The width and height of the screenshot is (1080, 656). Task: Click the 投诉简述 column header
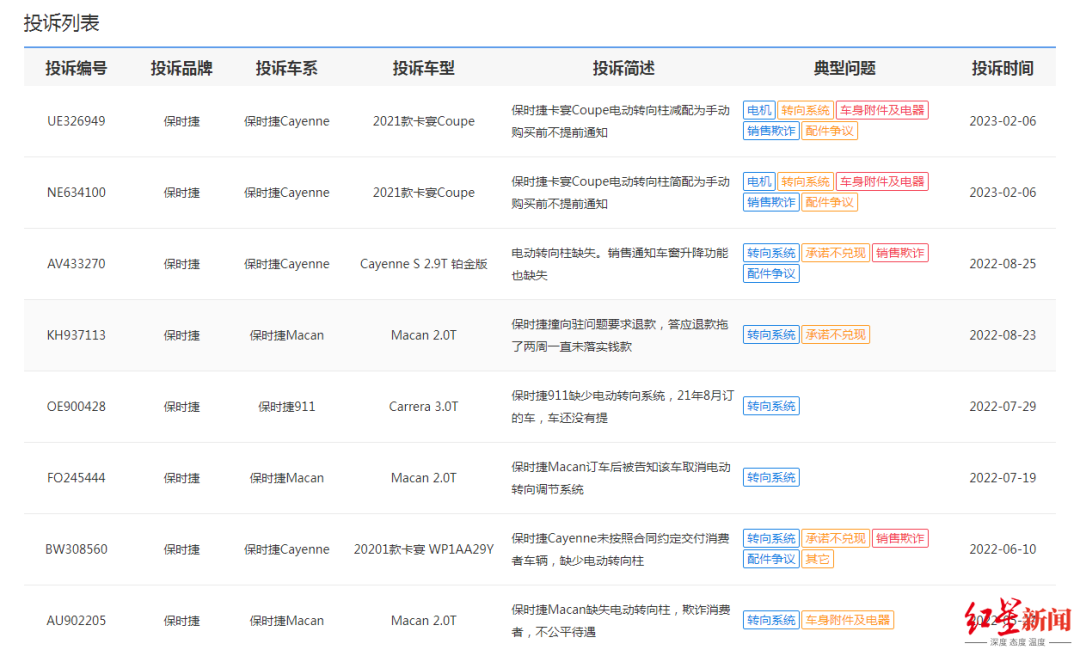click(623, 68)
